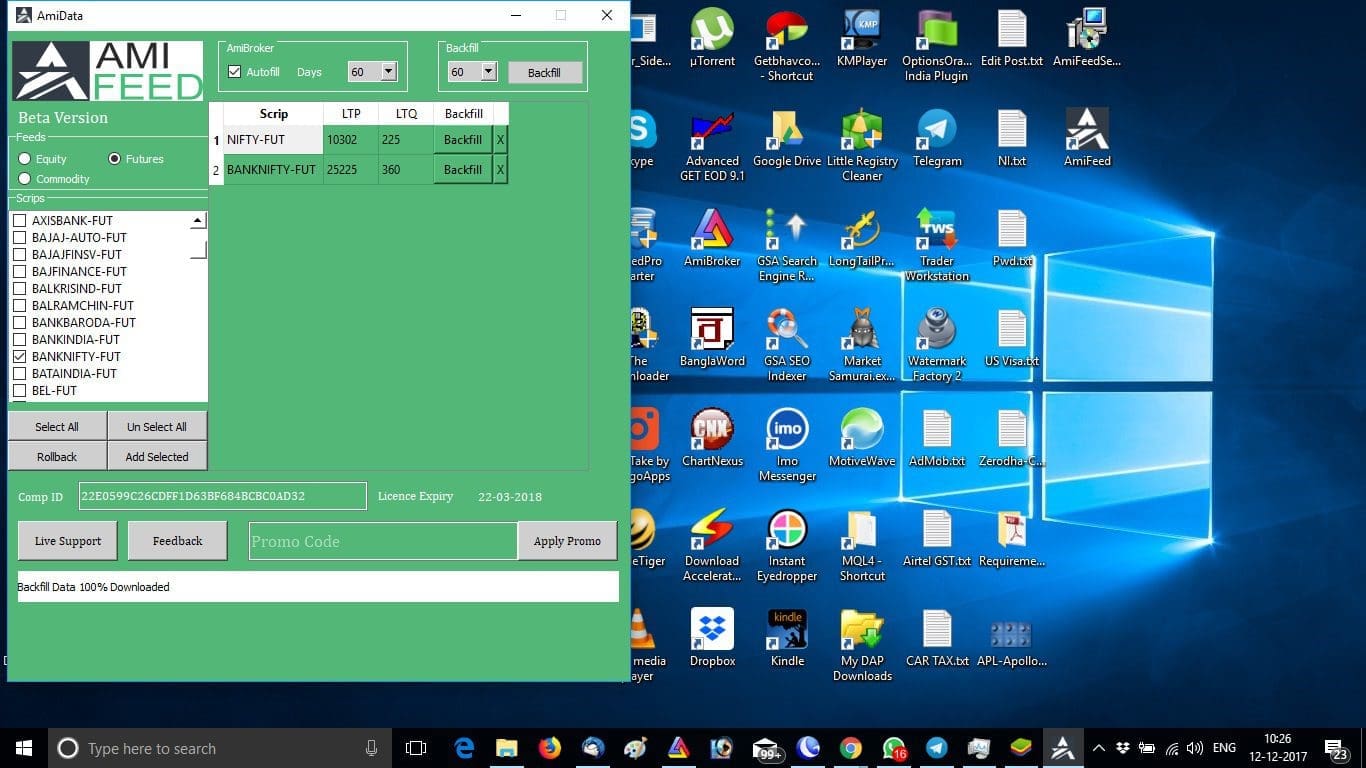
Task: Open the Backfill days dropdown
Action: point(489,72)
